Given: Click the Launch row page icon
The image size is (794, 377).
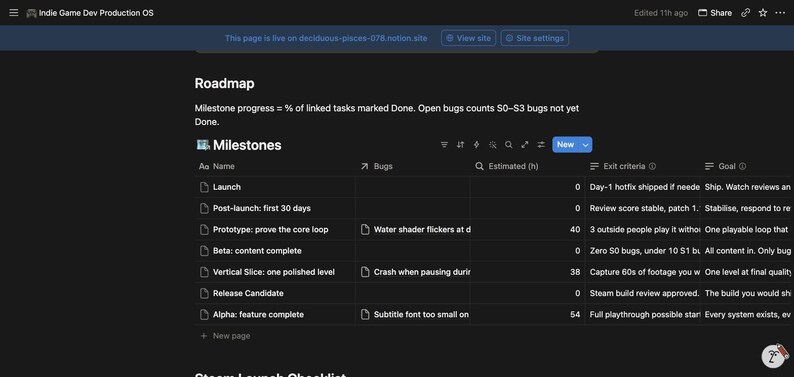Looking at the screenshot, I should (204, 187).
